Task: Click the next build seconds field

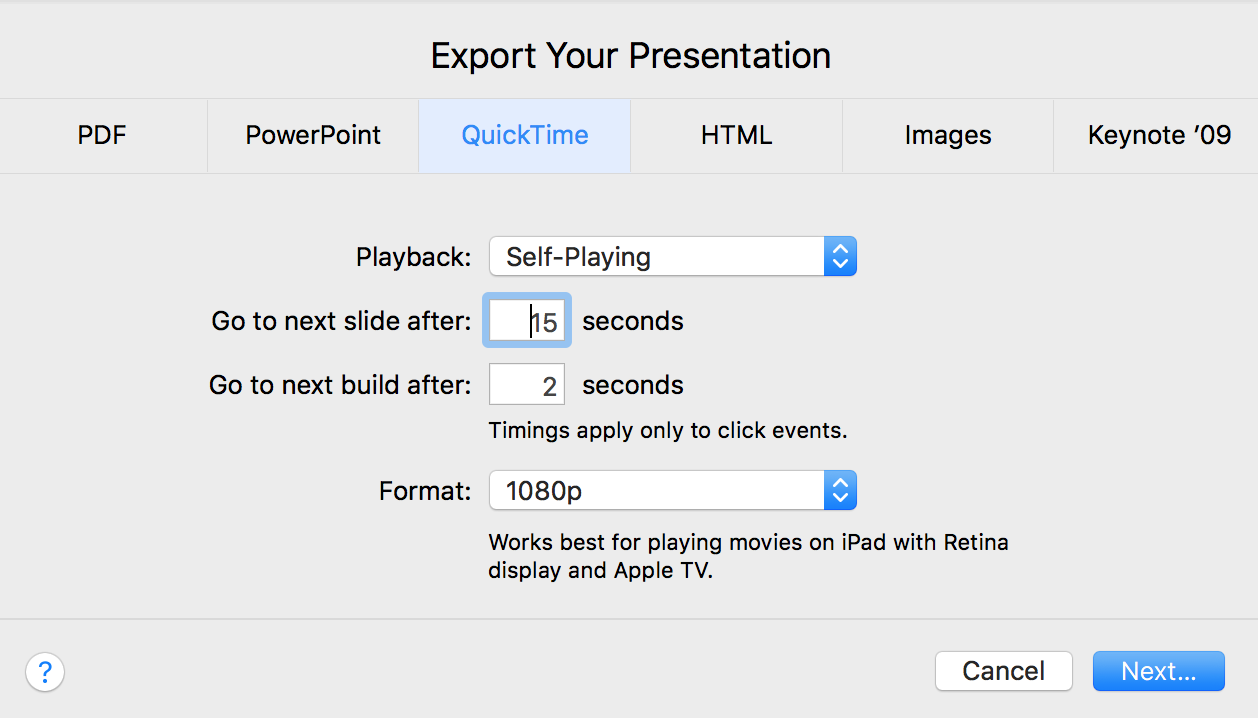Action: [527, 385]
